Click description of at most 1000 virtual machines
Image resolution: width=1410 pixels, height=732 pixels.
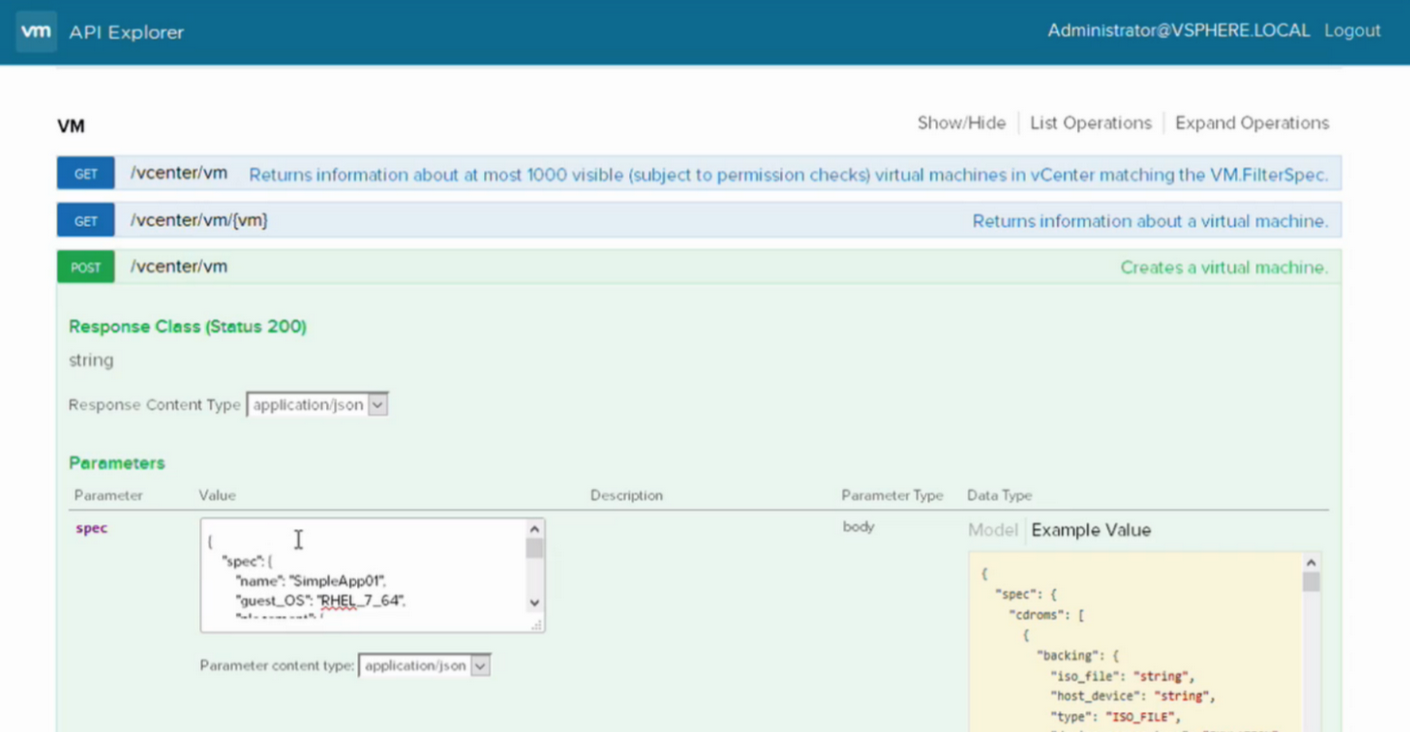point(788,175)
